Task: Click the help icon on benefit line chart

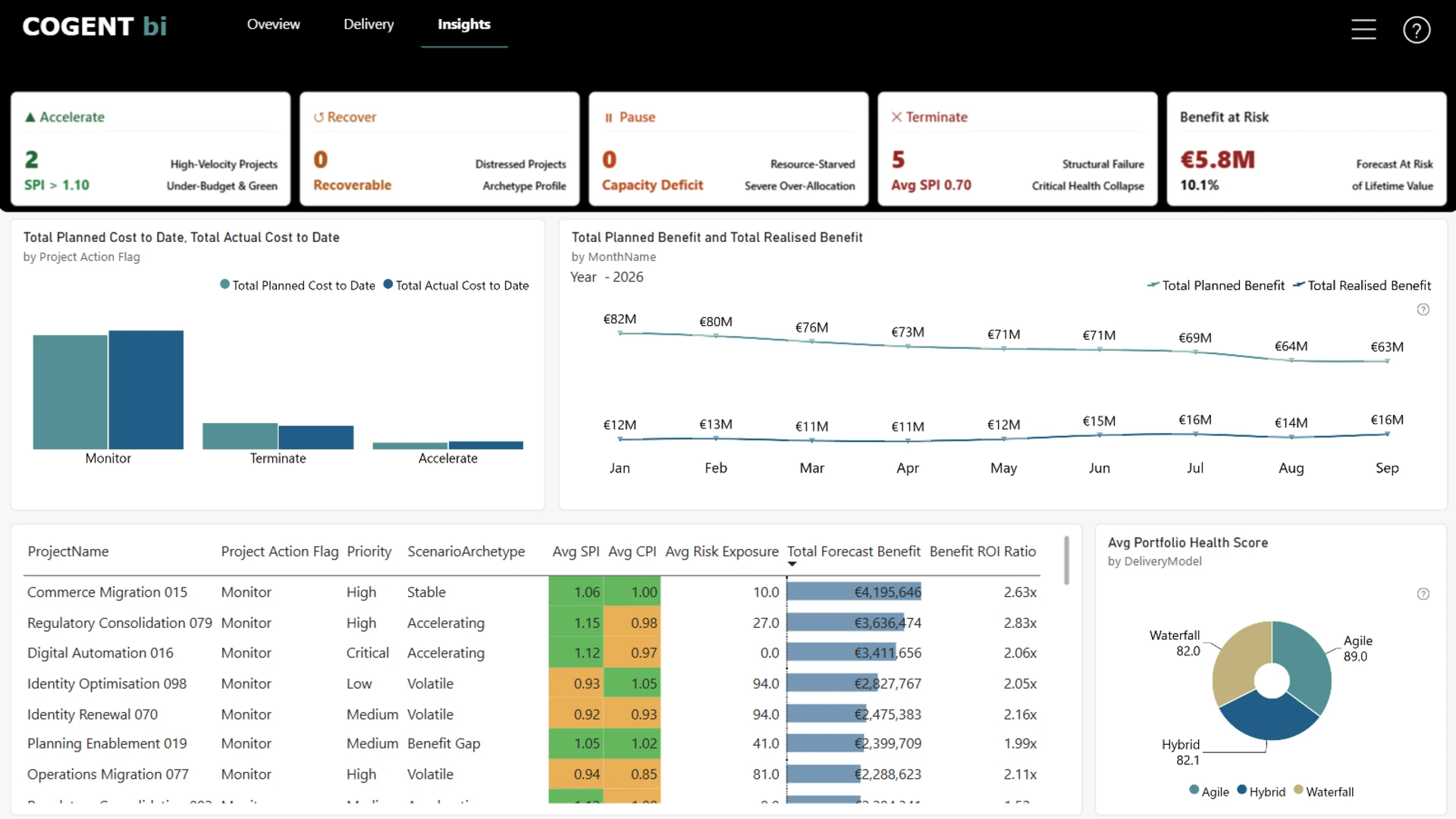Action: point(1423,309)
